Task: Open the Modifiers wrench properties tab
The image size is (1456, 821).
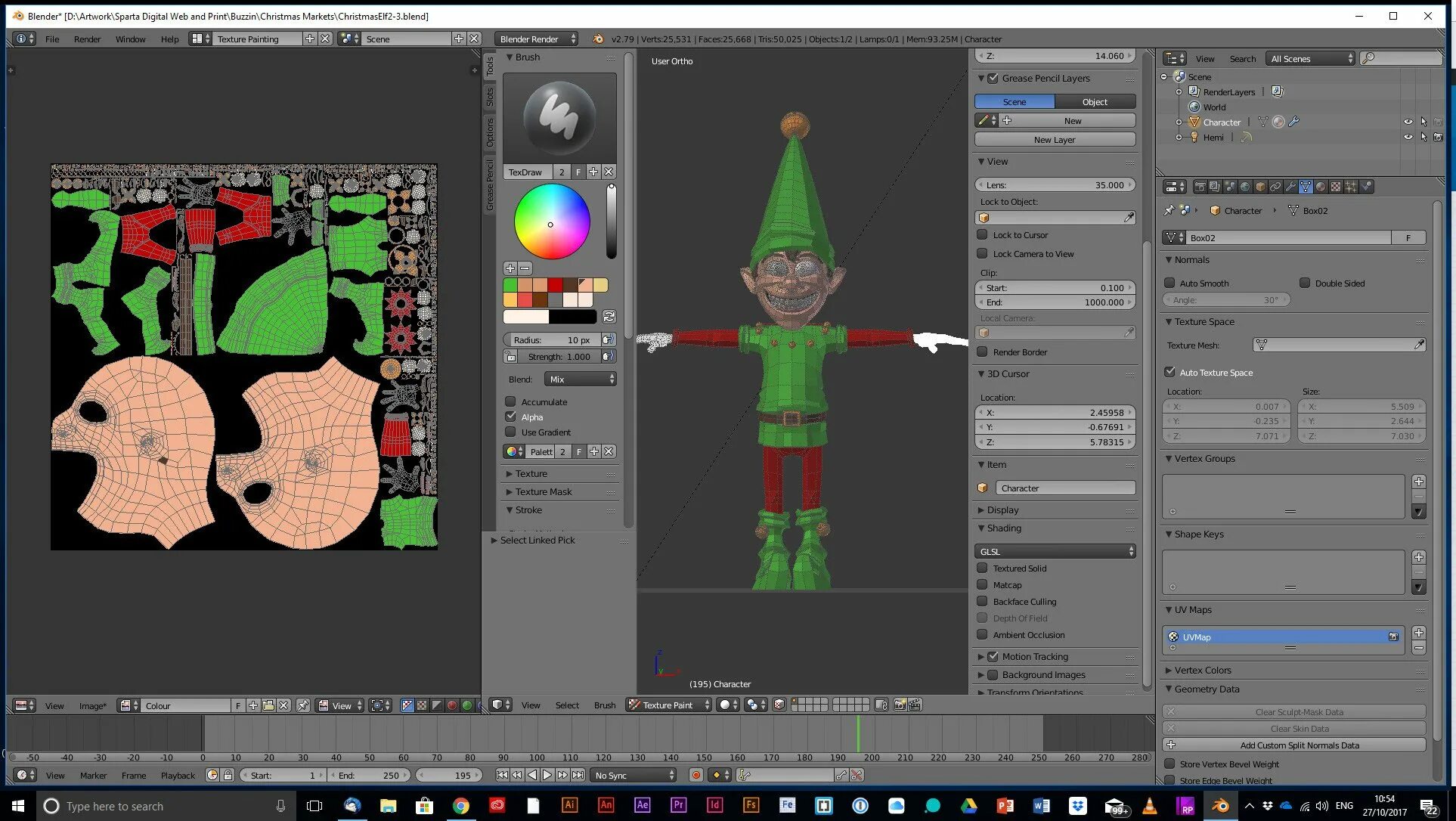Action: pos(1290,187)
